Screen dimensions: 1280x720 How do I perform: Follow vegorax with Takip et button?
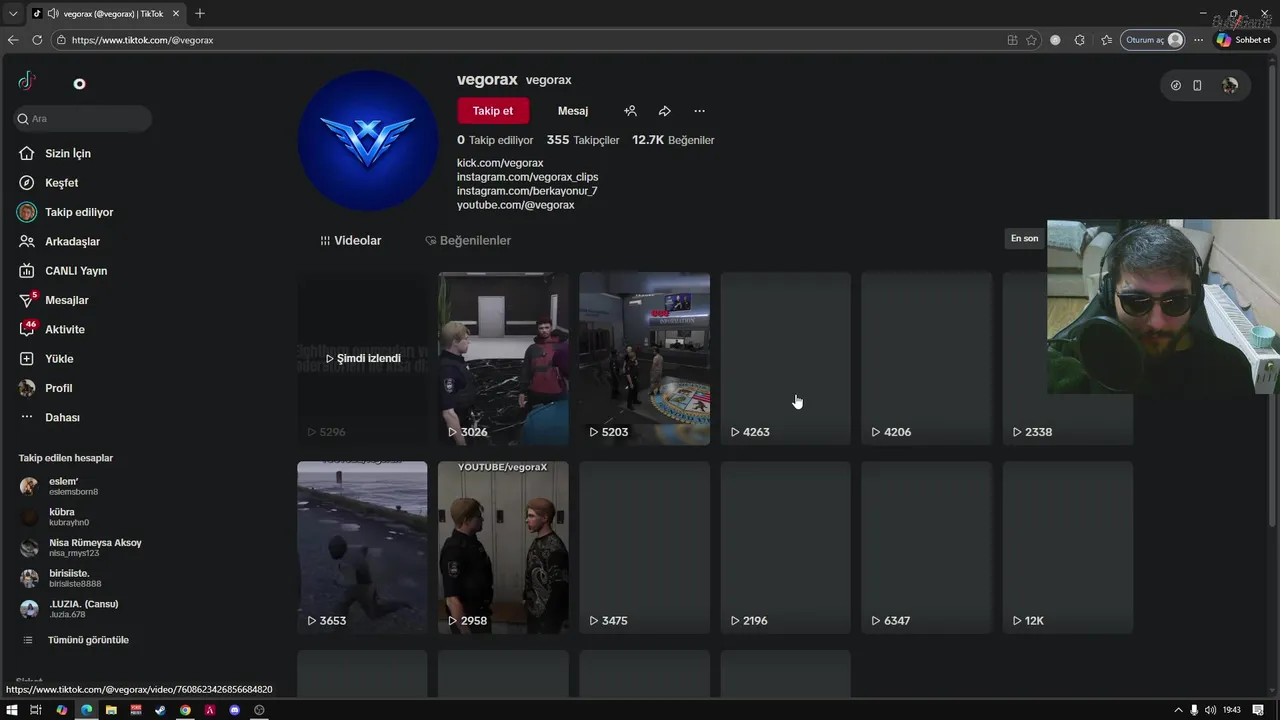(x=493, y=111)
